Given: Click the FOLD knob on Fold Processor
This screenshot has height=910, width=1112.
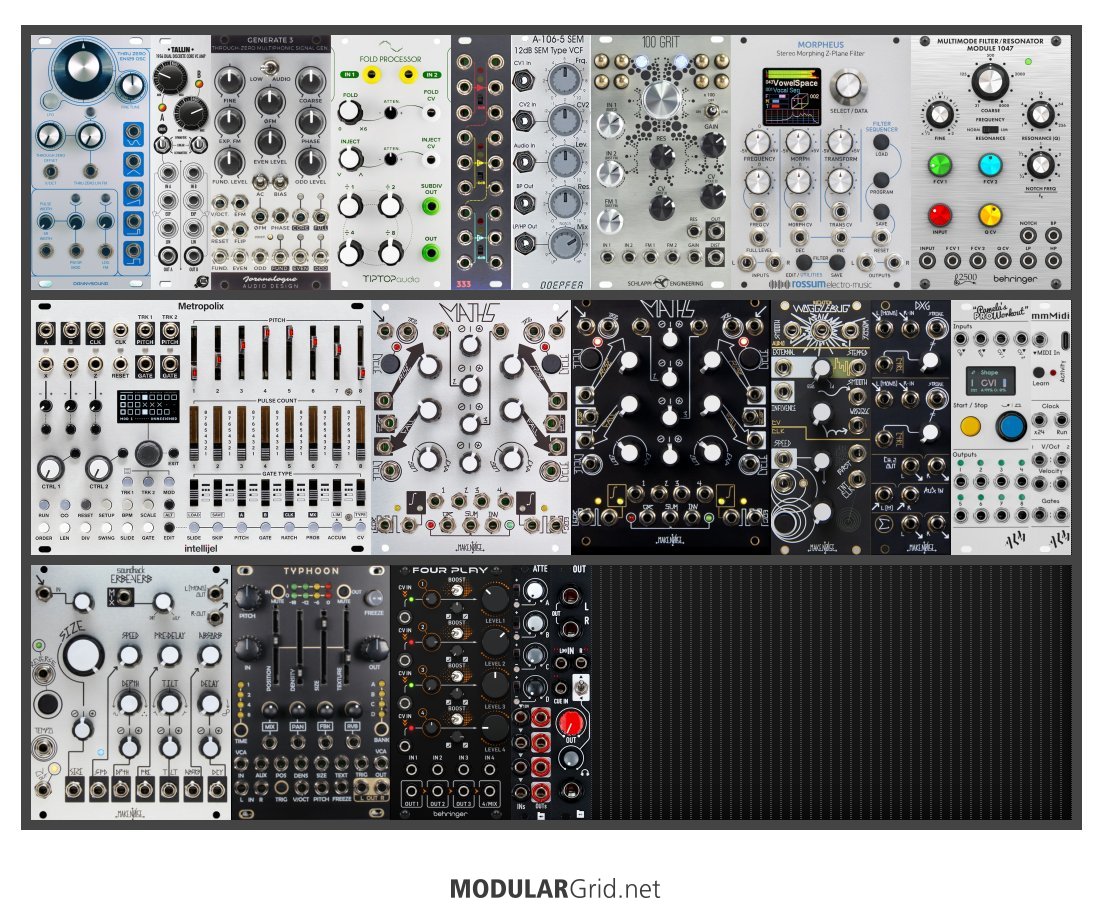Looking at the screenshot, I should [x=350, y=112].
